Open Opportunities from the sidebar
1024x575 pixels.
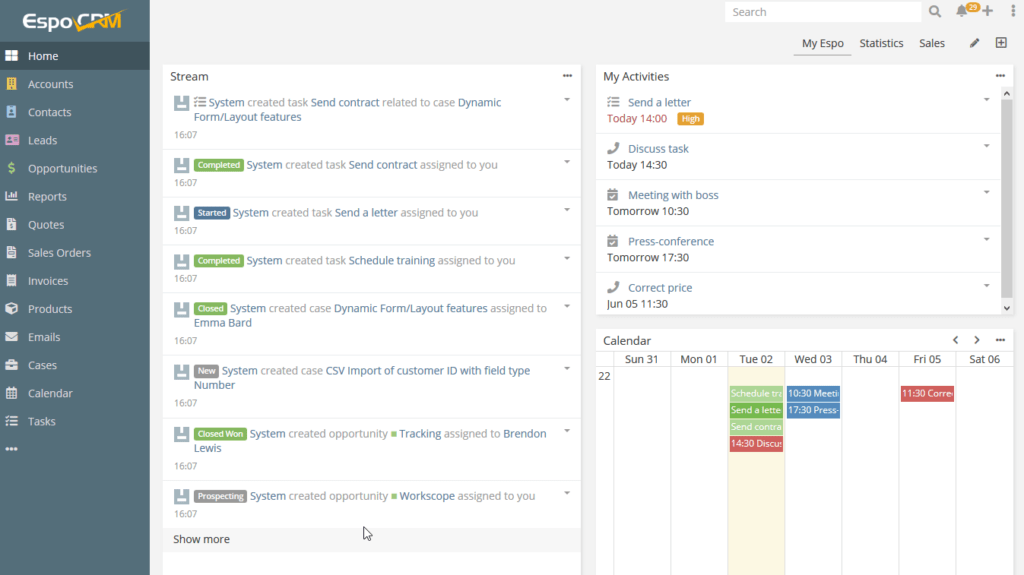[62, 169]
